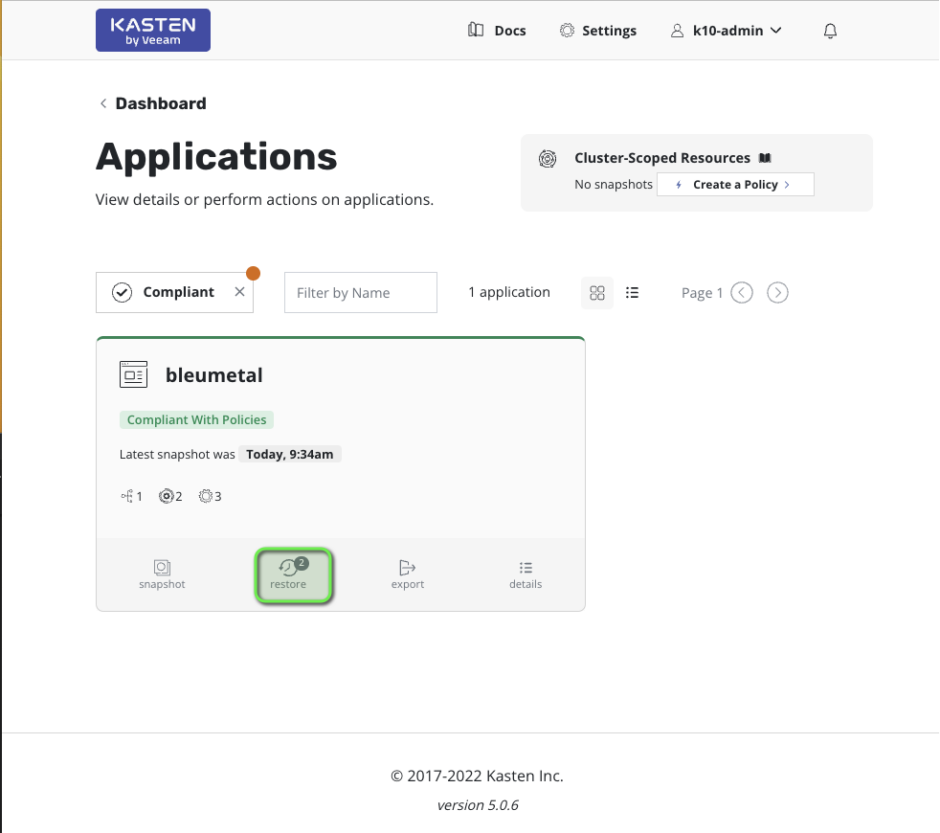
Task: Click the Cluster-Scoped Resources gear icon
Action: pyautogui.click(x=547, y=158)
